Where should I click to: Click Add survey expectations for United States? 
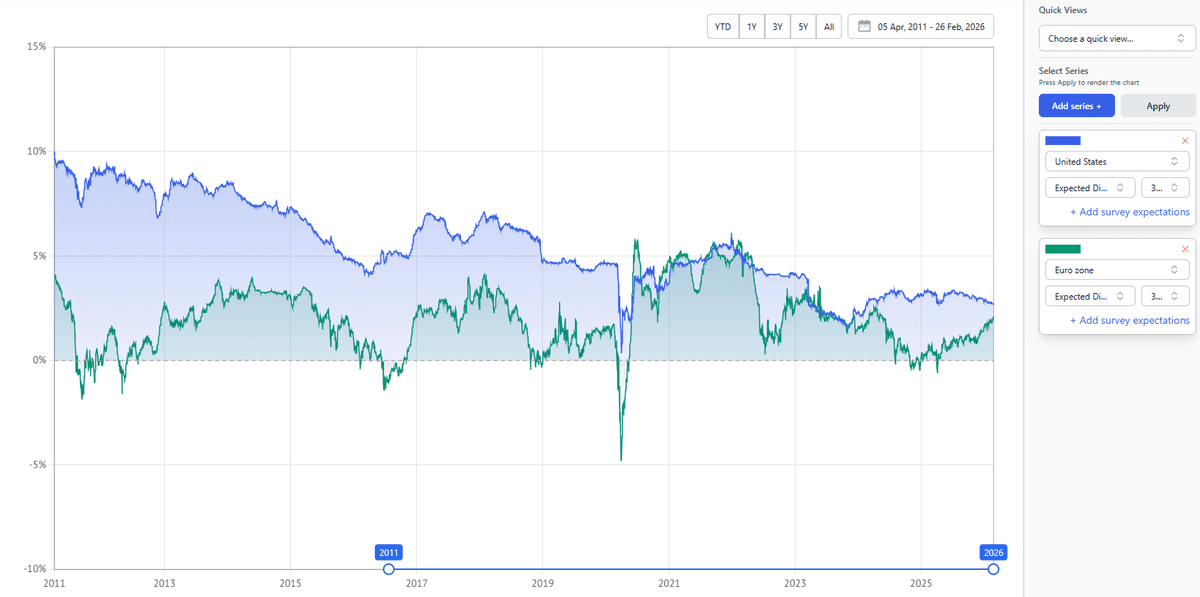1130,211
